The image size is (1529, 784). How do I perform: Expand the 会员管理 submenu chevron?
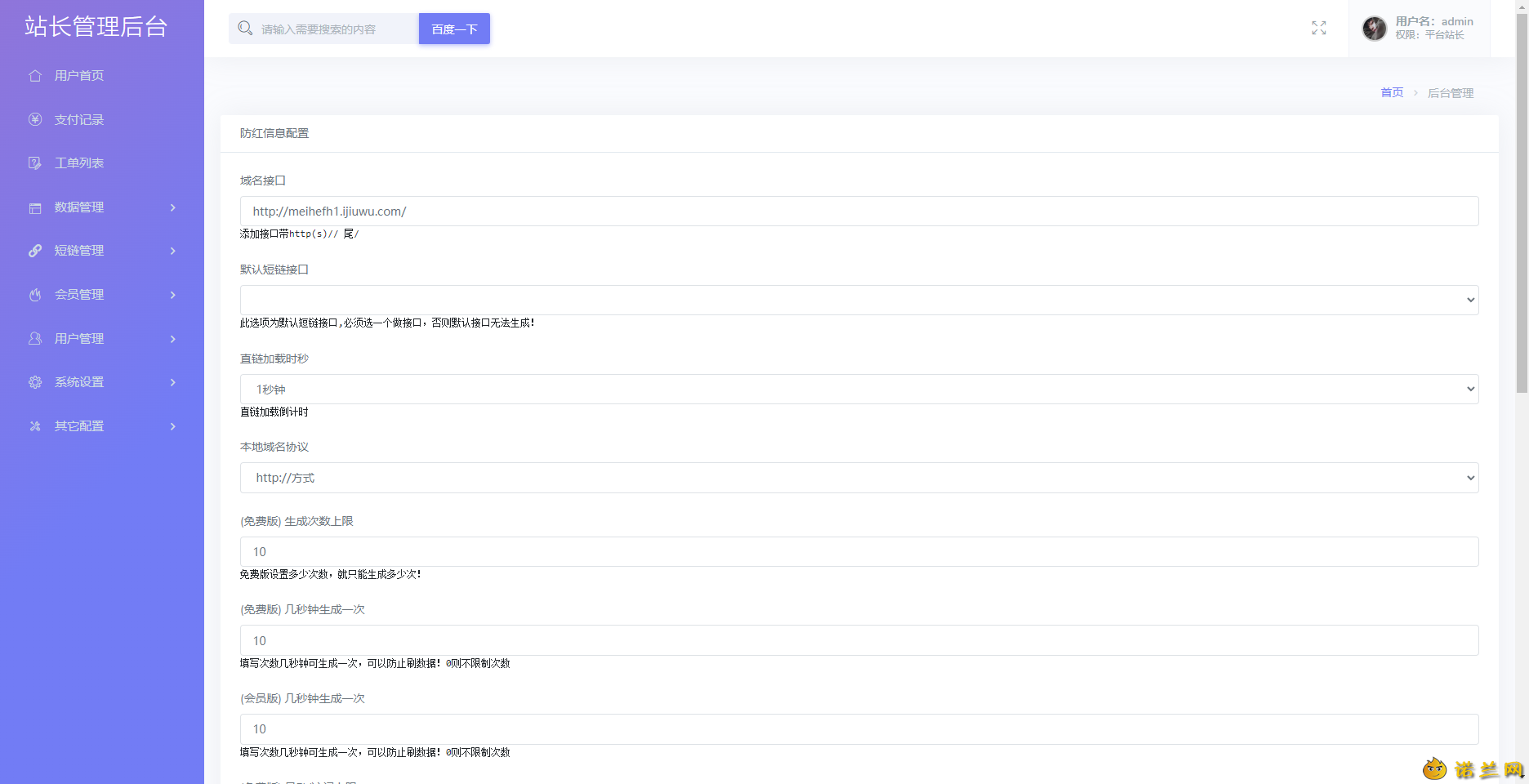(173, 295)
